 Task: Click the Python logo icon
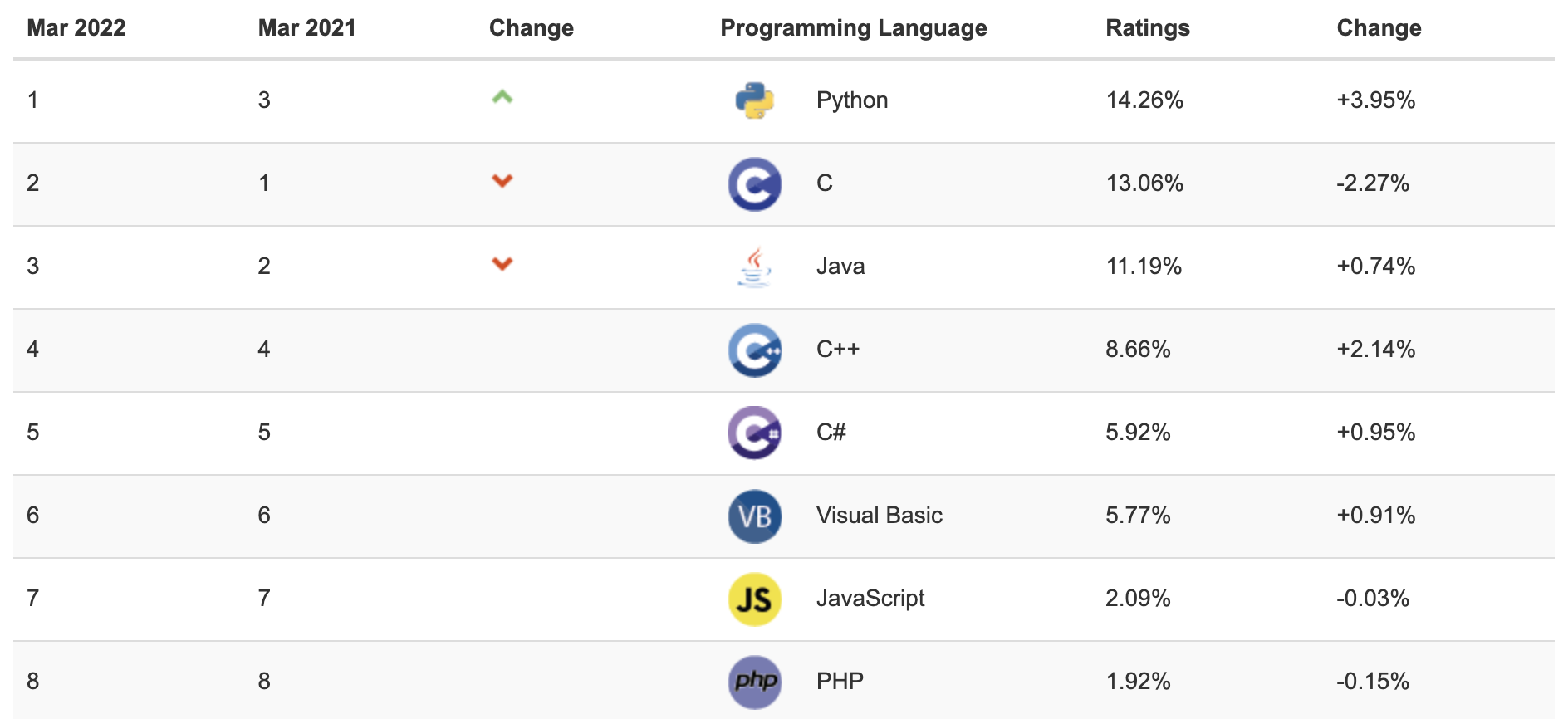(x=754, y=100)
